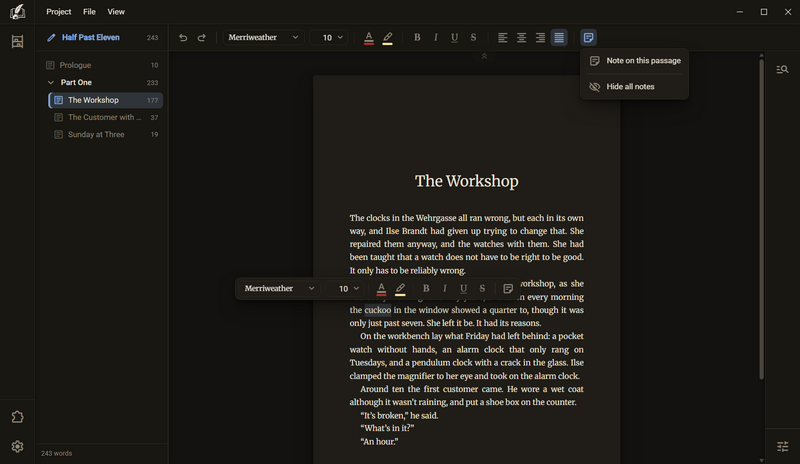
Task: Click The Customer with document icon
Action: tap(59, 117)
